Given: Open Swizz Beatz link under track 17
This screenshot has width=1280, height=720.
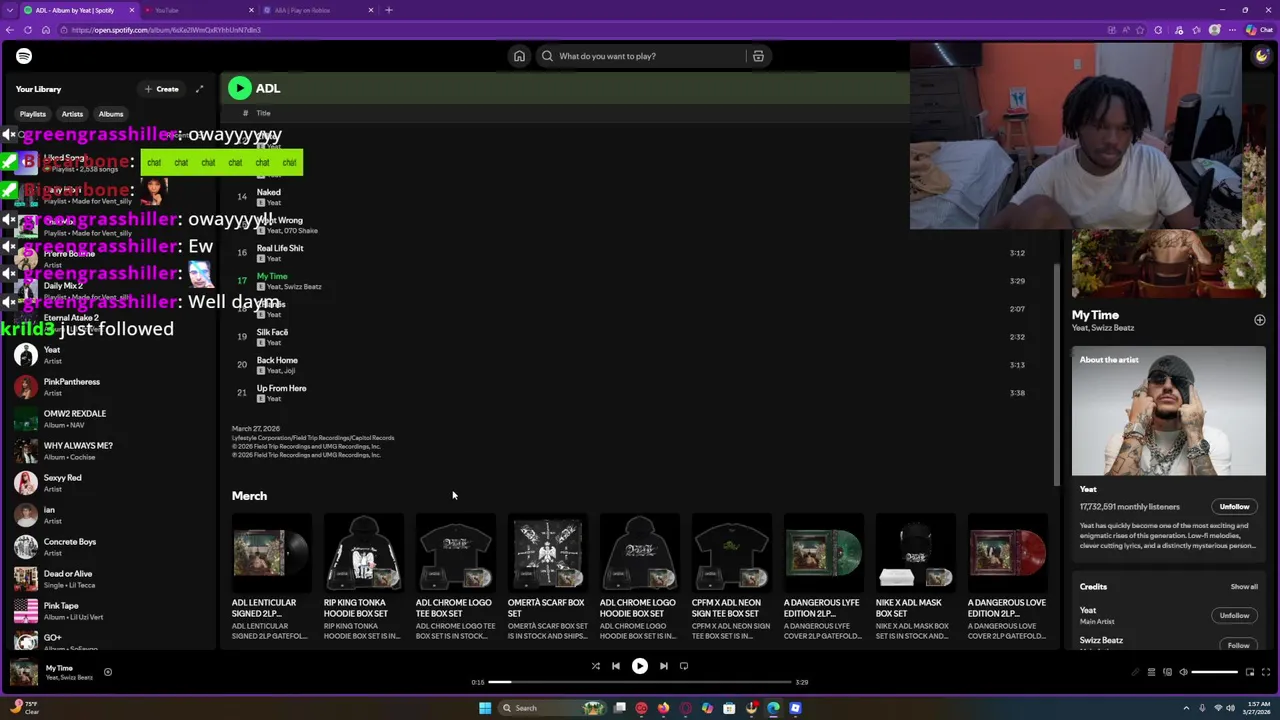Looking at the screenshot, I should [303, 287].
